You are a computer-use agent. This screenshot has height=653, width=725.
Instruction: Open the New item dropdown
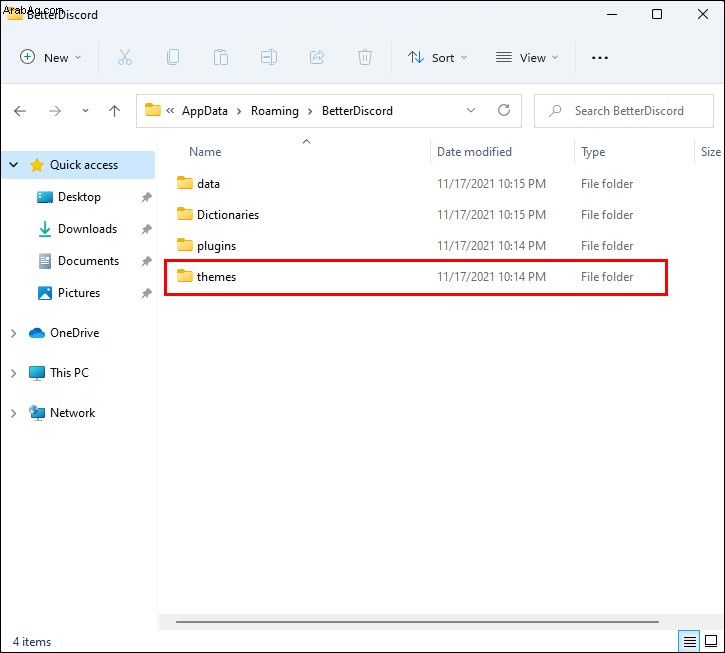(x=51, y=58)
